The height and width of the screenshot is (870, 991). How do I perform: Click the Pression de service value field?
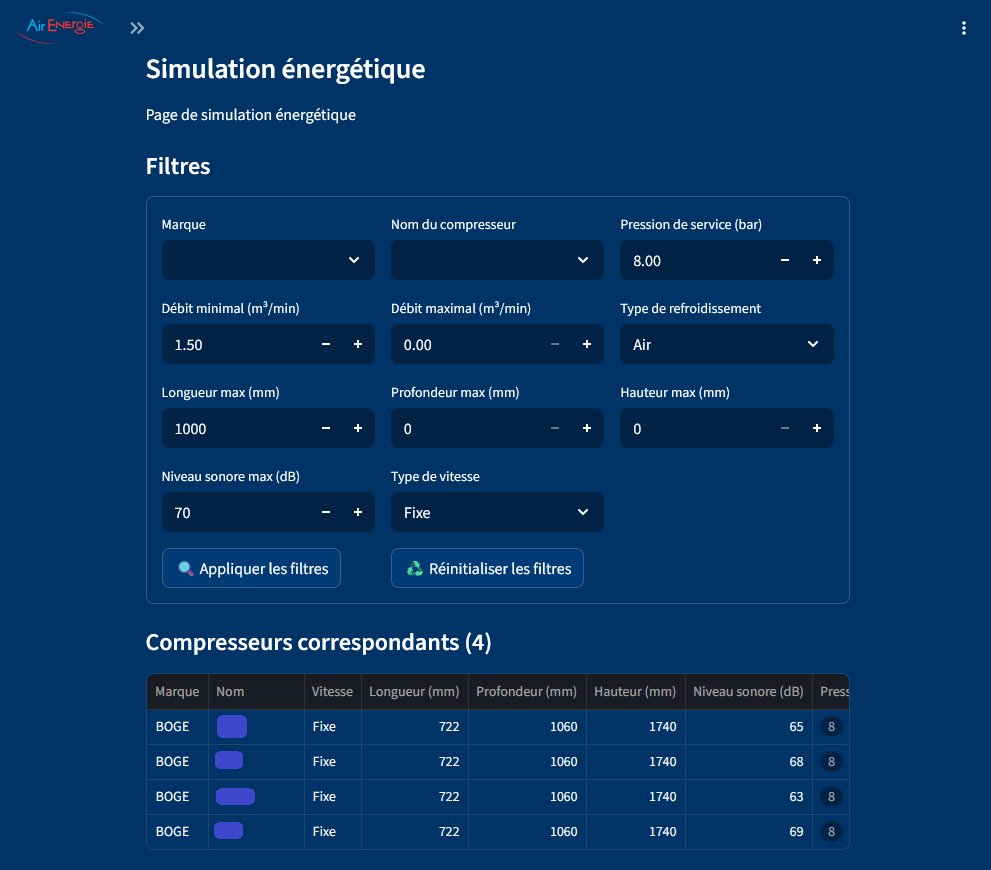tap(694, 260)
